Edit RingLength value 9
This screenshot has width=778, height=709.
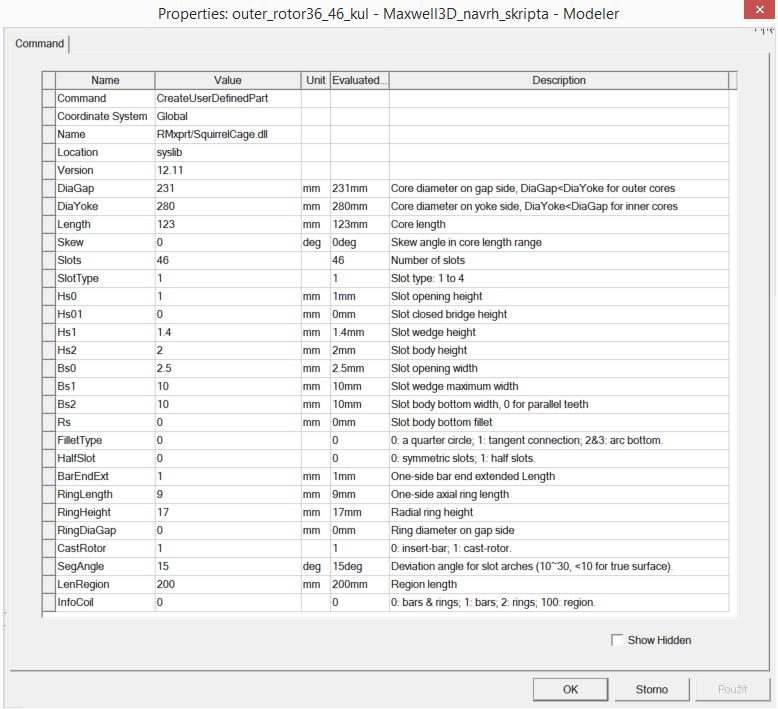tap(228, 495)
